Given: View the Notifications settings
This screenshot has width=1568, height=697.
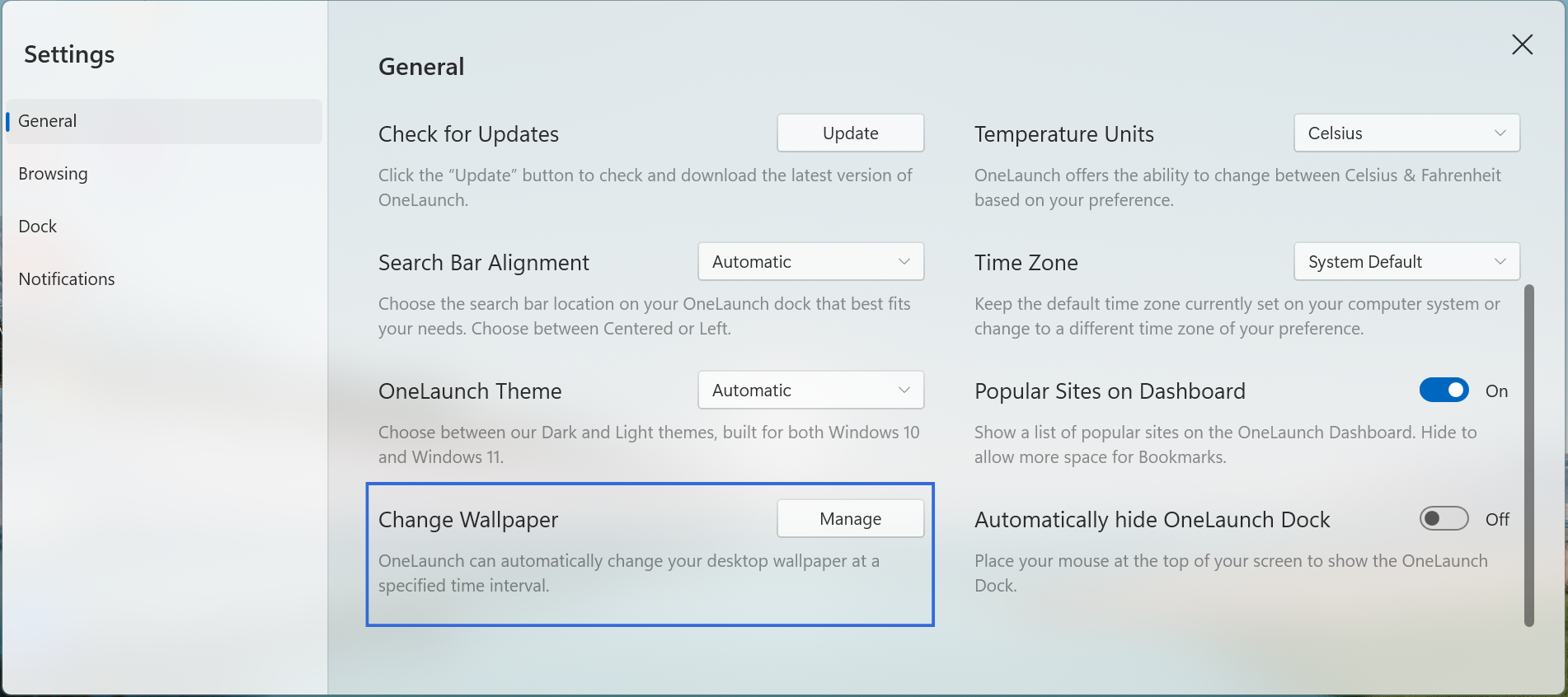Looking at the screenshot, I should point(67,278).
